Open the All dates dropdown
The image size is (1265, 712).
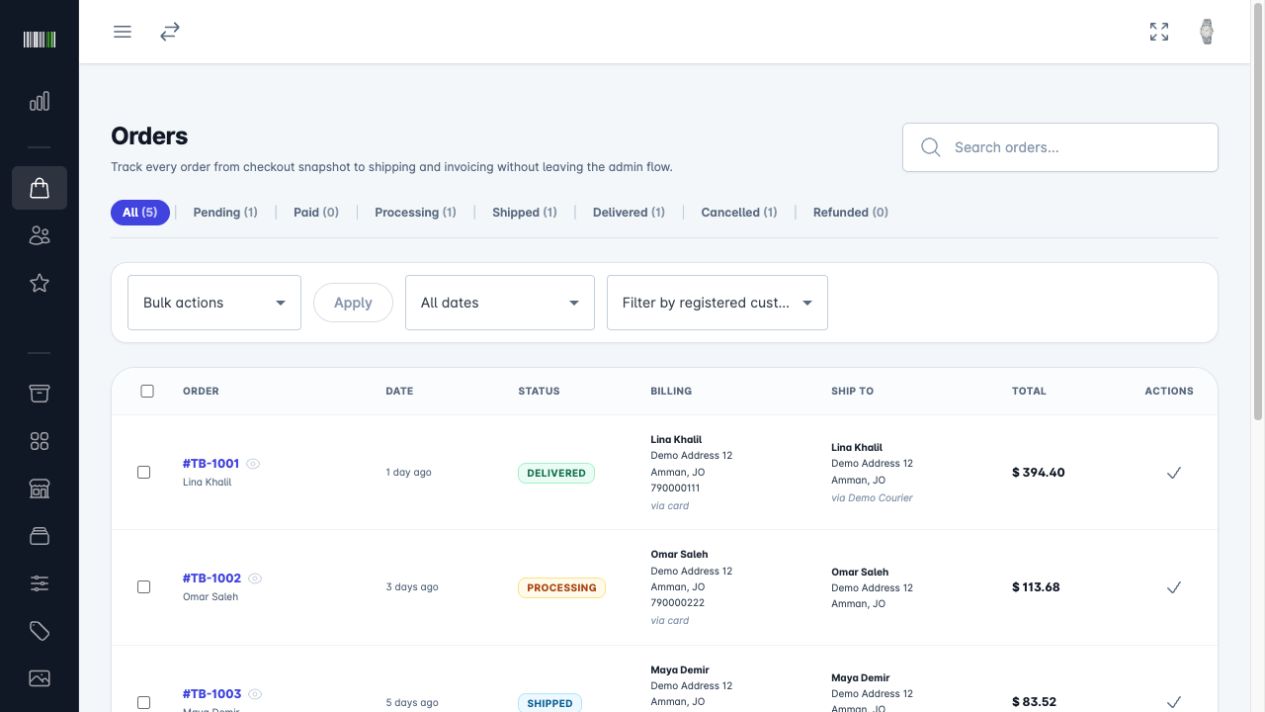[x=500, y=303]
